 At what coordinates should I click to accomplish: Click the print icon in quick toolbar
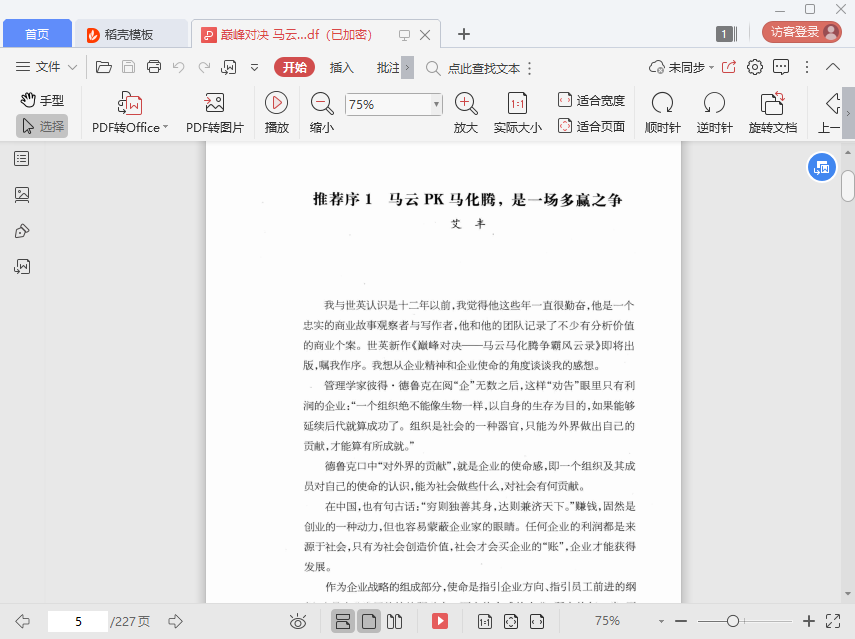point(154,68)
